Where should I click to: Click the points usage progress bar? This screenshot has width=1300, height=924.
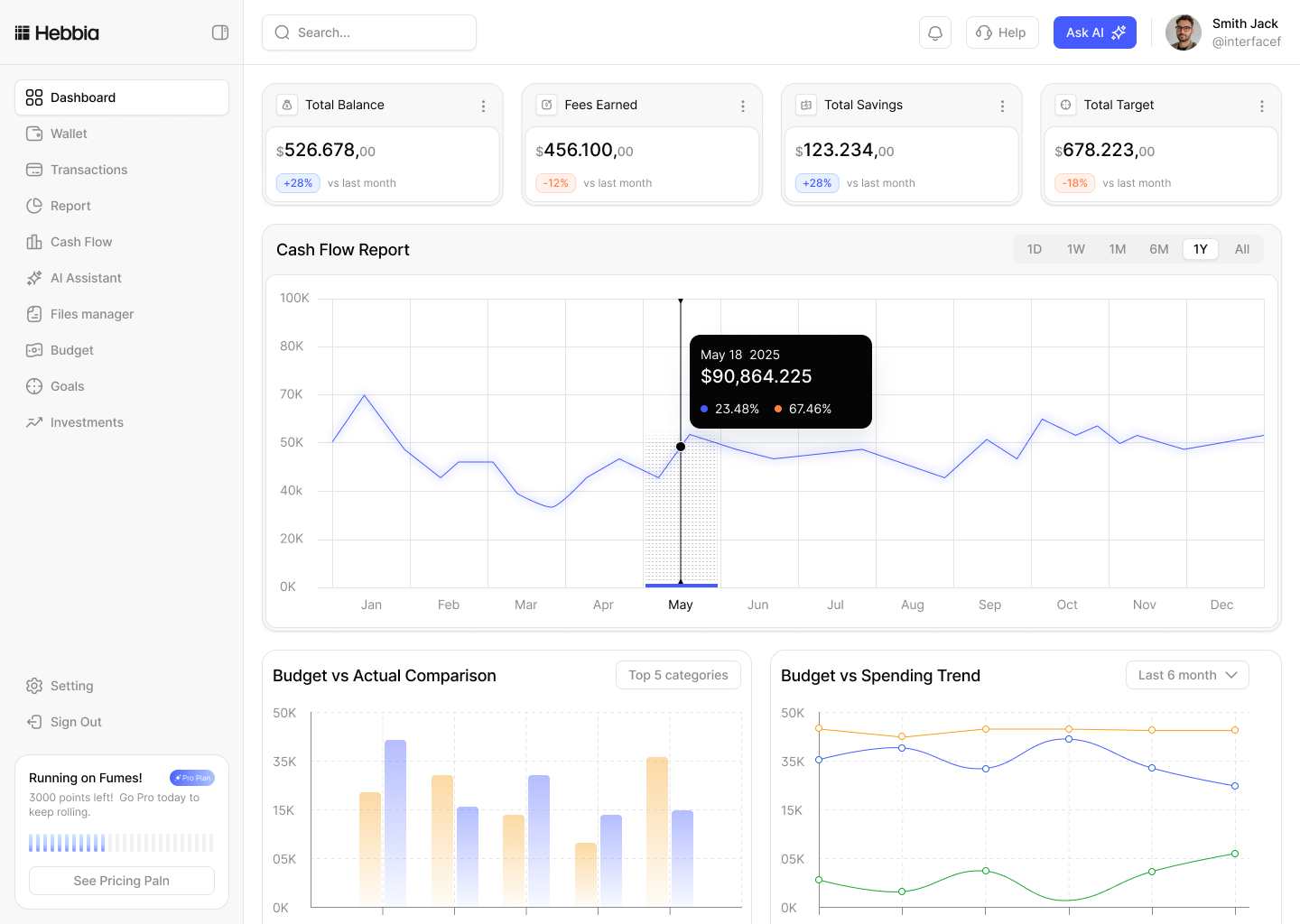click(x=122, y=843)
